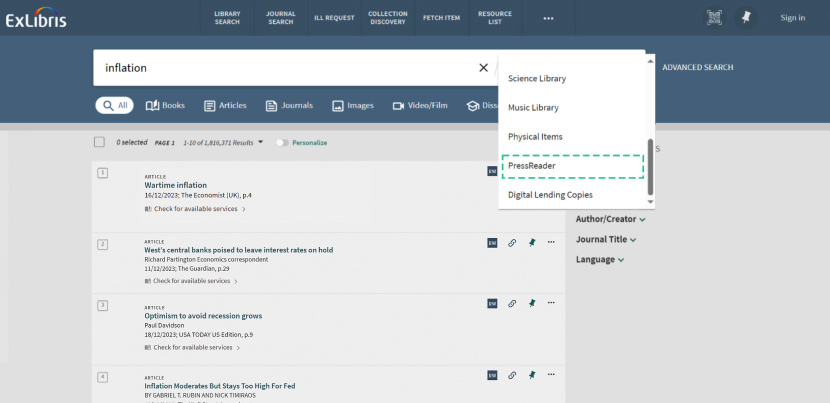Click the QR code icon in header
This screenshot has height=403, width=830.
(714, 17)
